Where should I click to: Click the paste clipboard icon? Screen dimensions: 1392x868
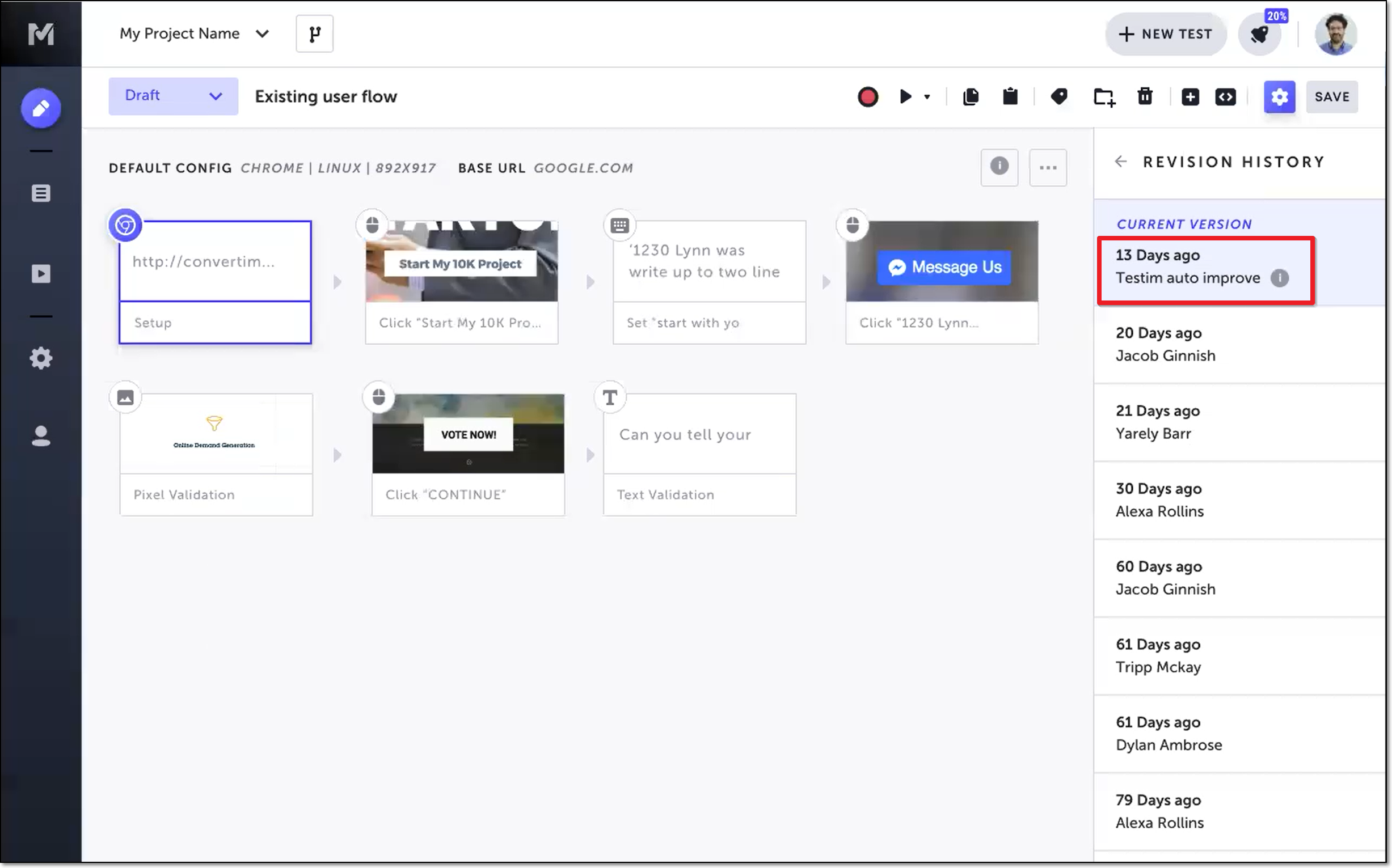[1010, 97]
